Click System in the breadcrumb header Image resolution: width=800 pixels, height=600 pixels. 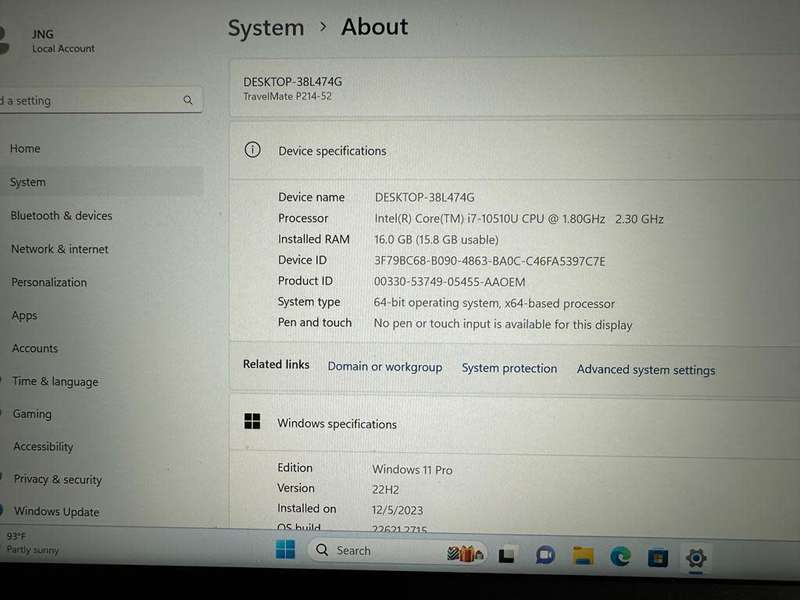click(x=266, y=28)
